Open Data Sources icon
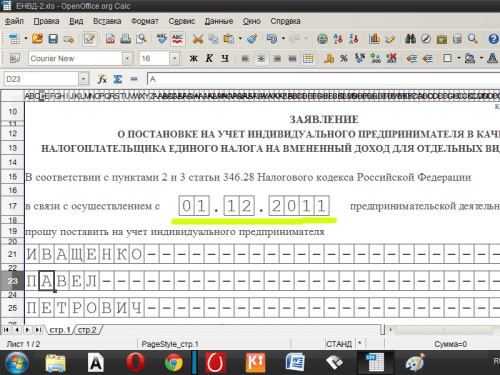The width and height of the screenshot is (500, 375). tap(457, 39)
